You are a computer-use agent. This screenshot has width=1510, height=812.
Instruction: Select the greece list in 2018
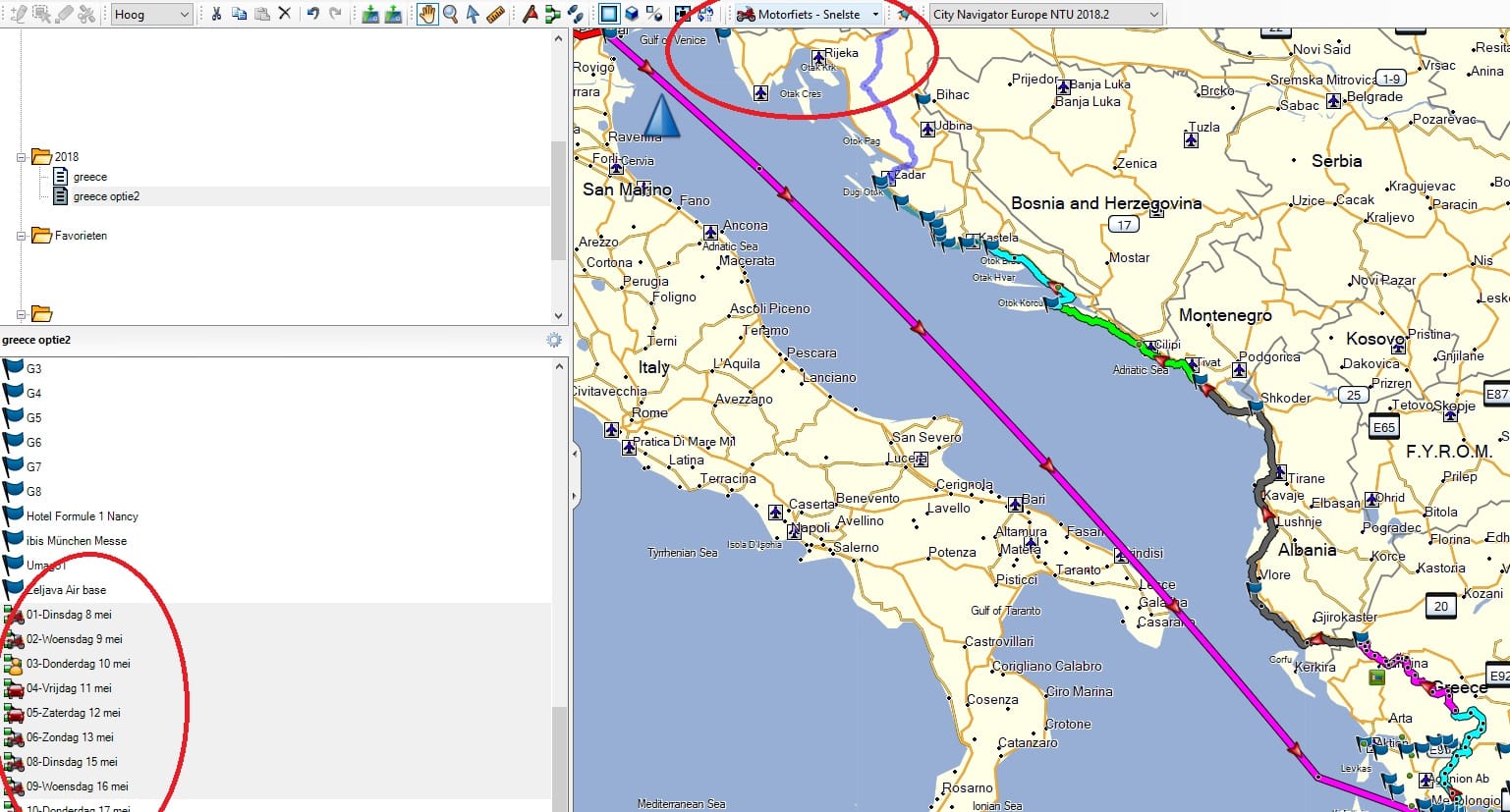tap(89, 177)
